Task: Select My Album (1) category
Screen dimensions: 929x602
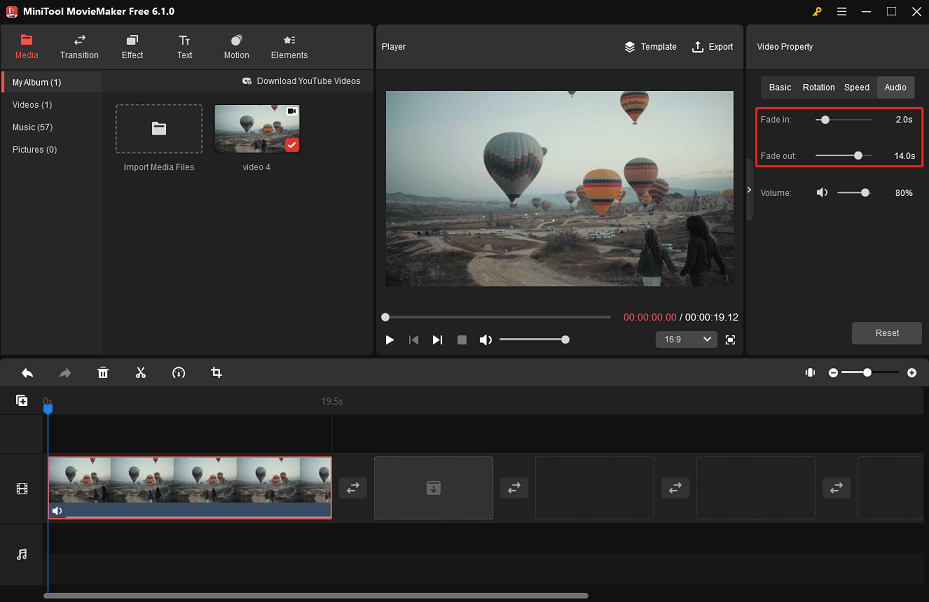Action: pos(52,82)
